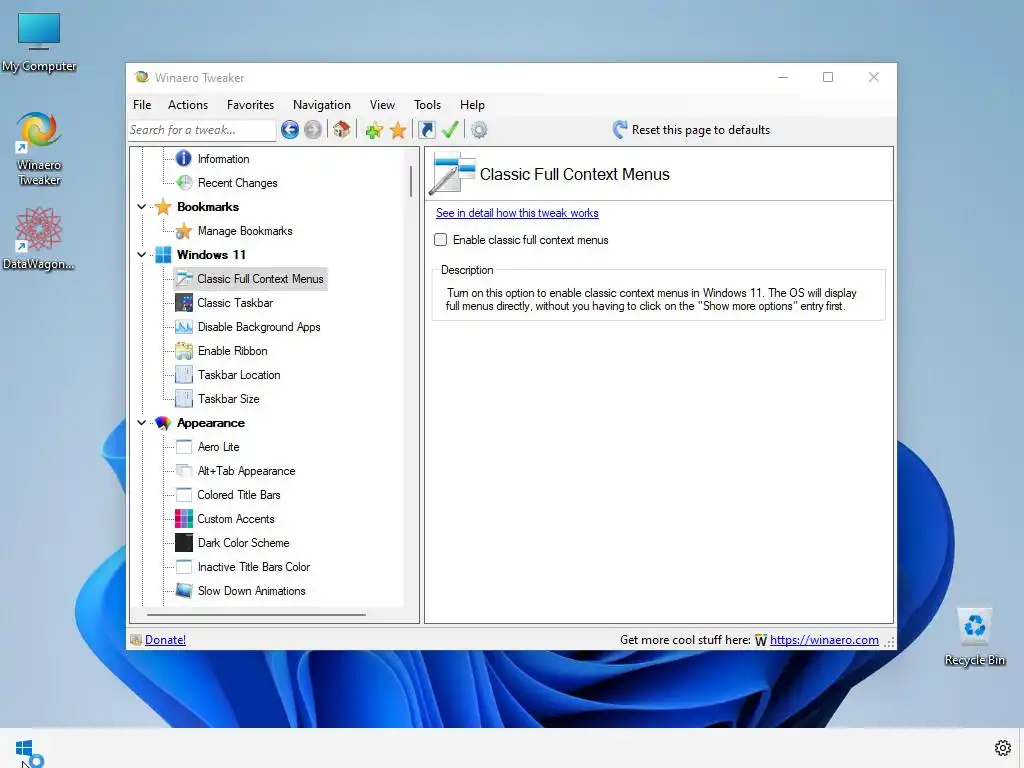Open the View menu

[x=382, y=104]
